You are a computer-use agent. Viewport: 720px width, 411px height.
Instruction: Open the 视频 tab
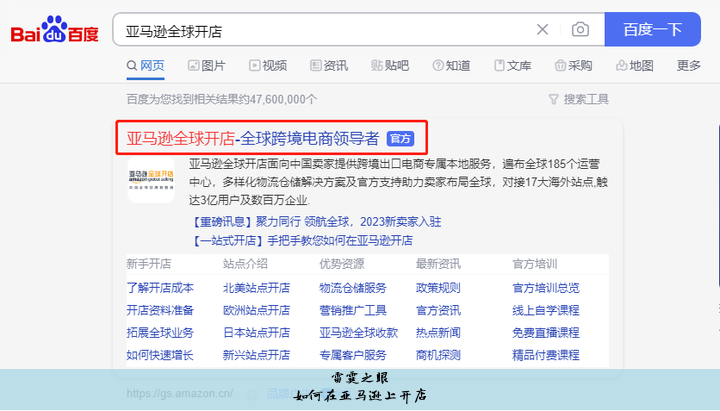pyautogui.click(x=267, y=66)
